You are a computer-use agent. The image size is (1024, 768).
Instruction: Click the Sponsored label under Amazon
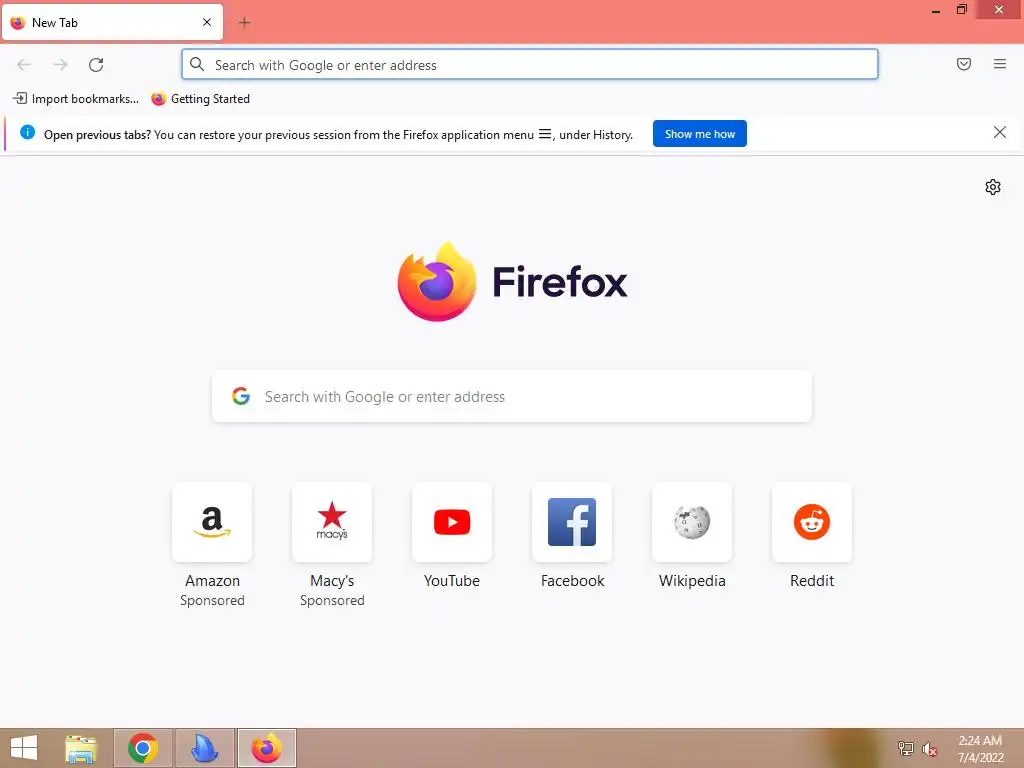(212, 600)
